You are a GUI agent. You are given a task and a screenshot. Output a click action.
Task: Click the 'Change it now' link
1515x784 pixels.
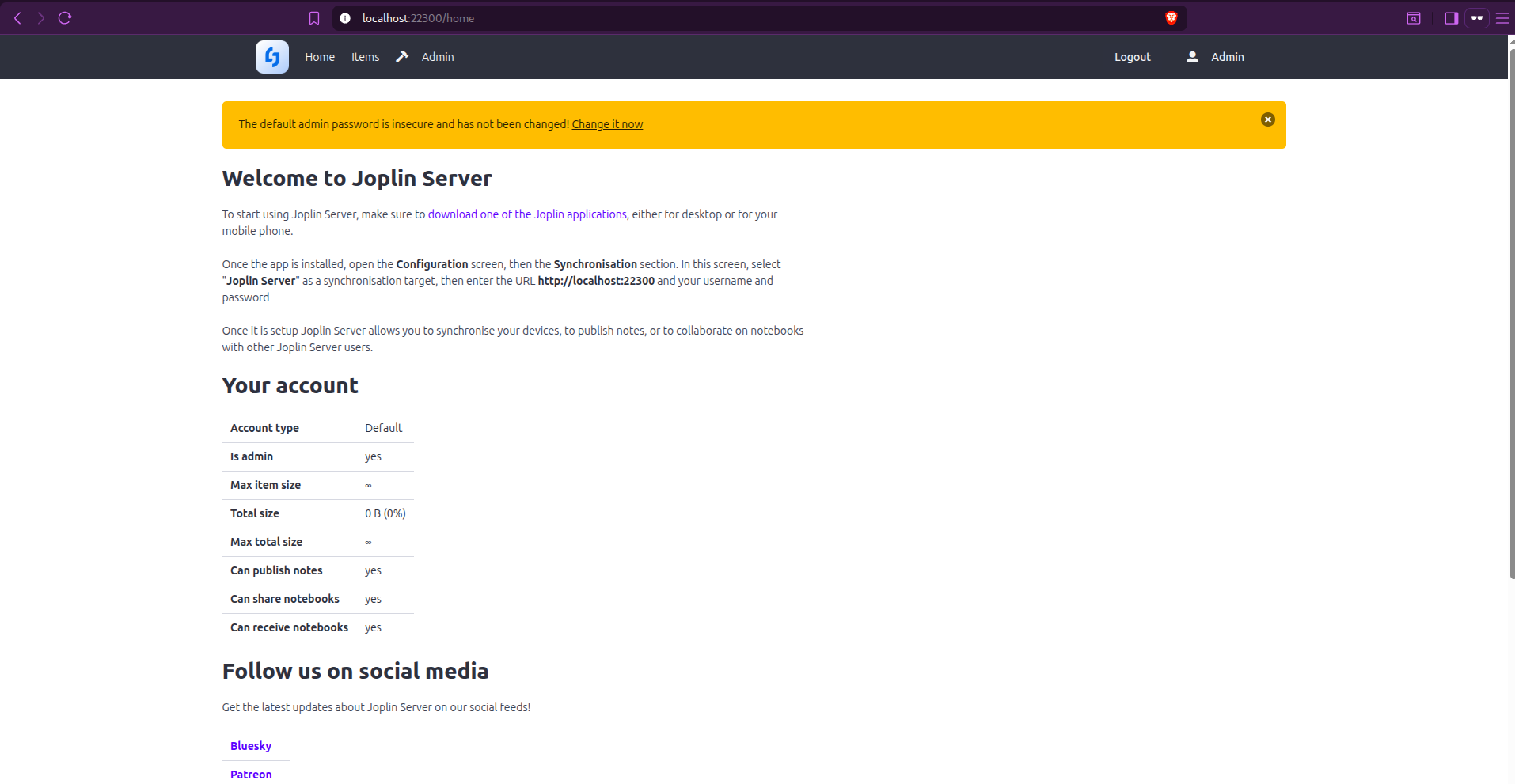pos(607,124)
